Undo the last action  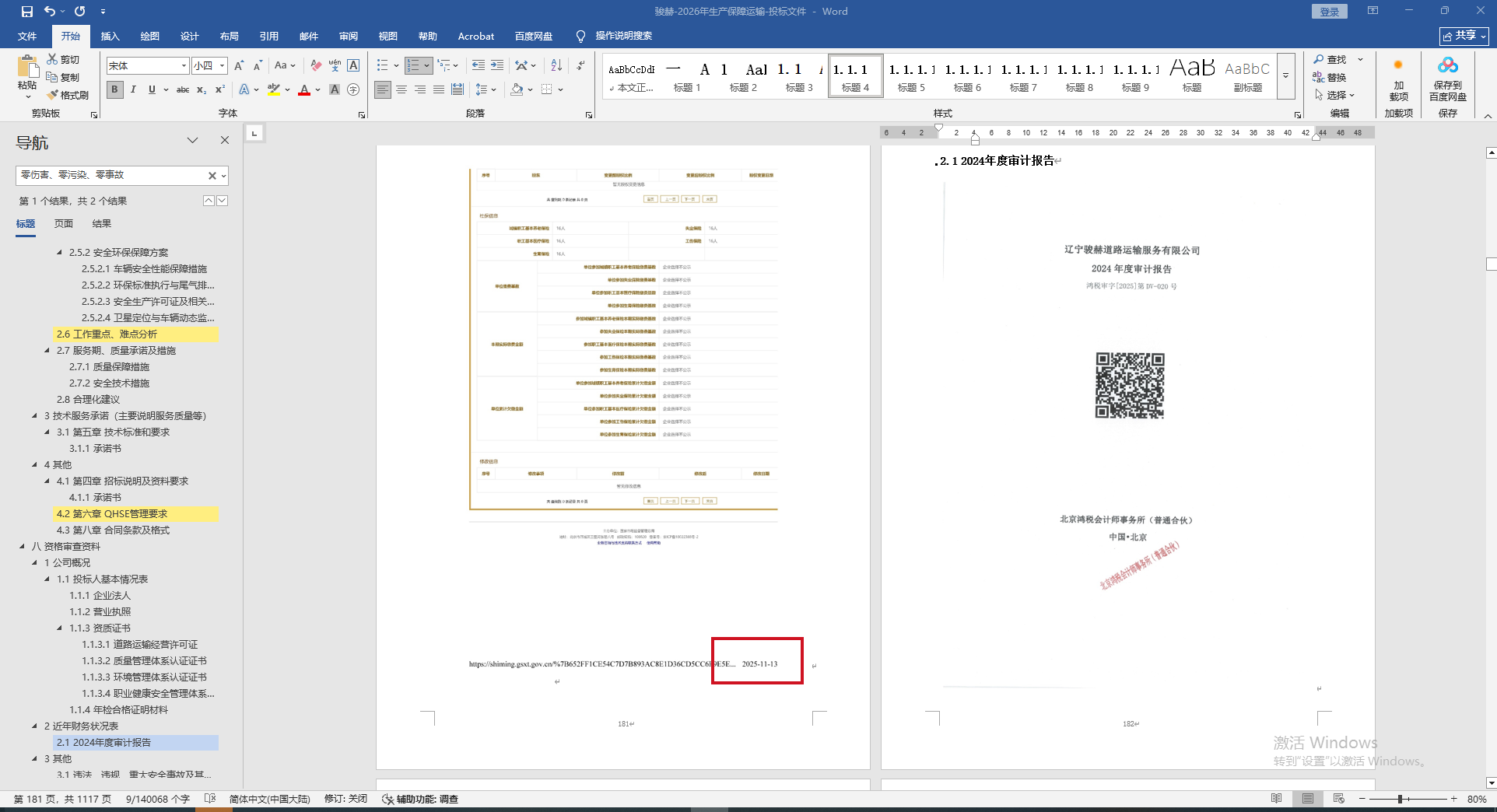pyautogui.click(x=49, y=11)
